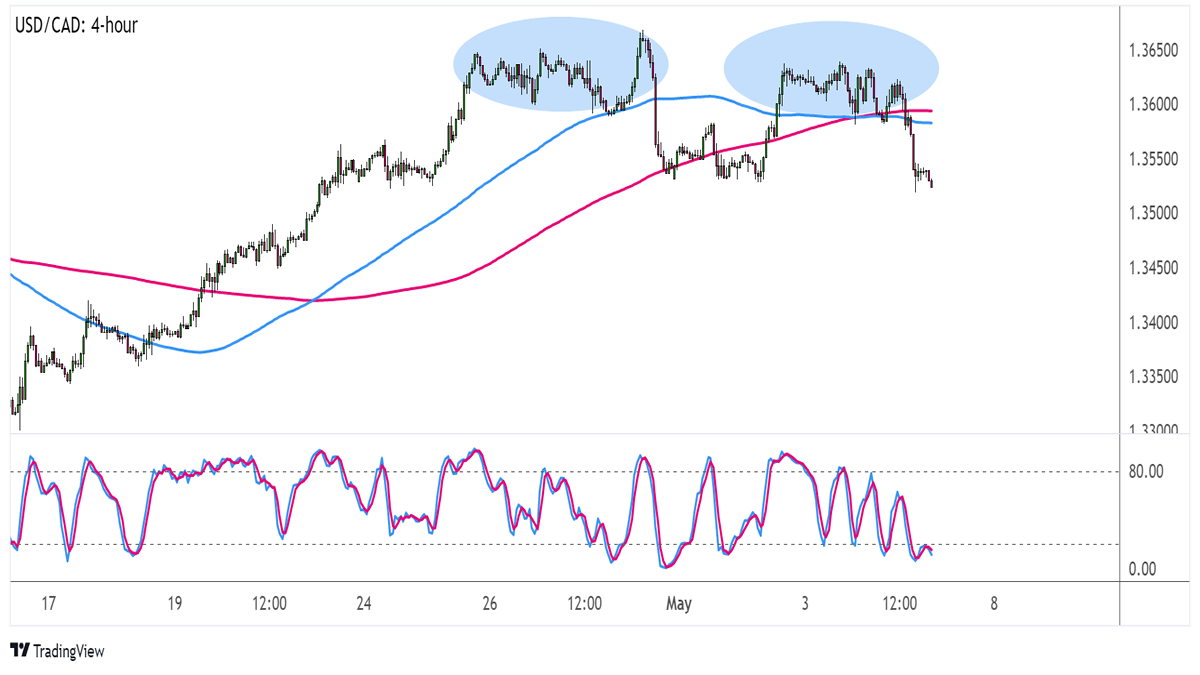Click the 8 date label on time axis

[x=993, y=604]
